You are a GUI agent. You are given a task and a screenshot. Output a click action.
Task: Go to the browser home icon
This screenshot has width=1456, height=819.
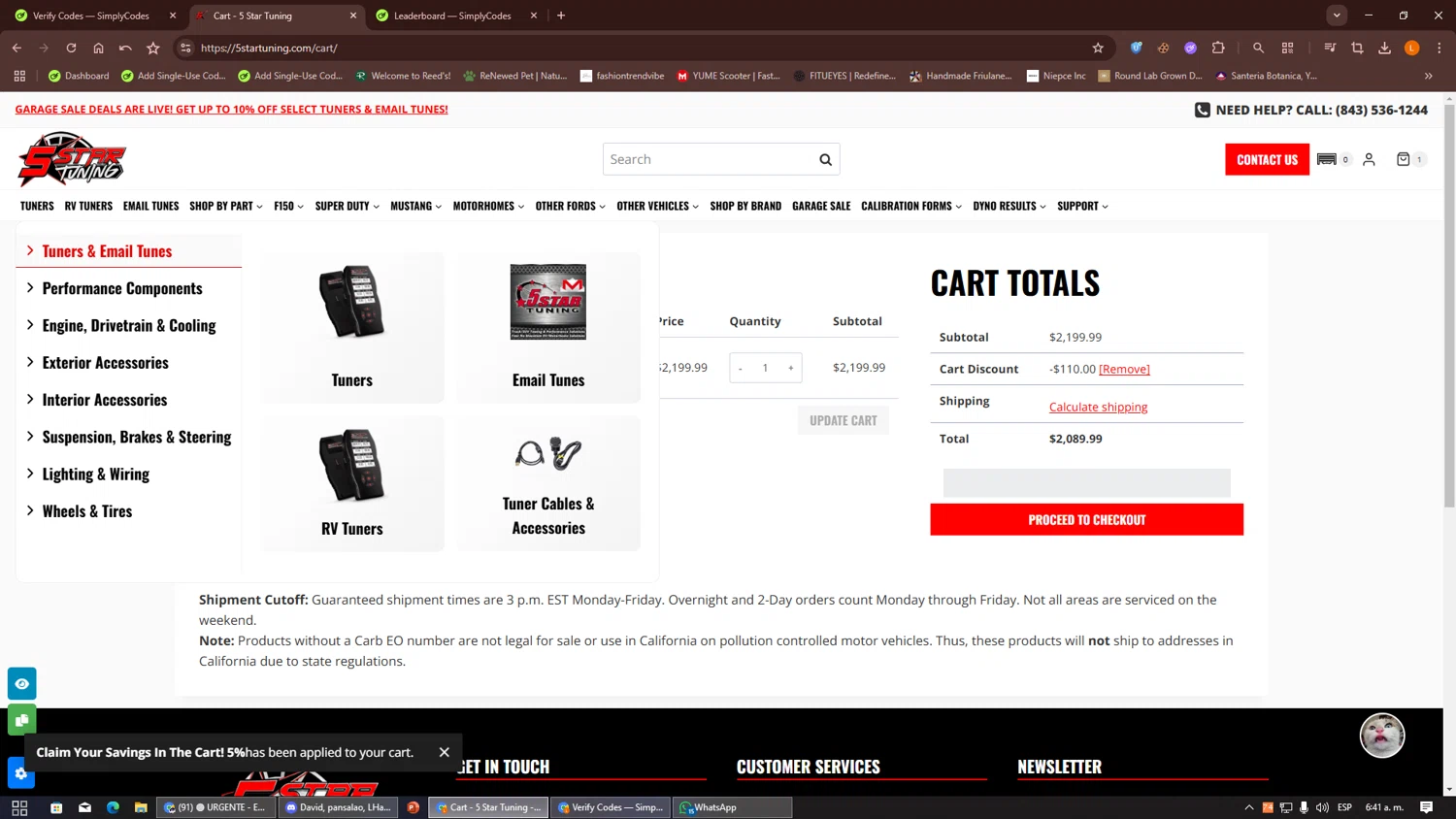pyautogui.click(x=98, y=48)
